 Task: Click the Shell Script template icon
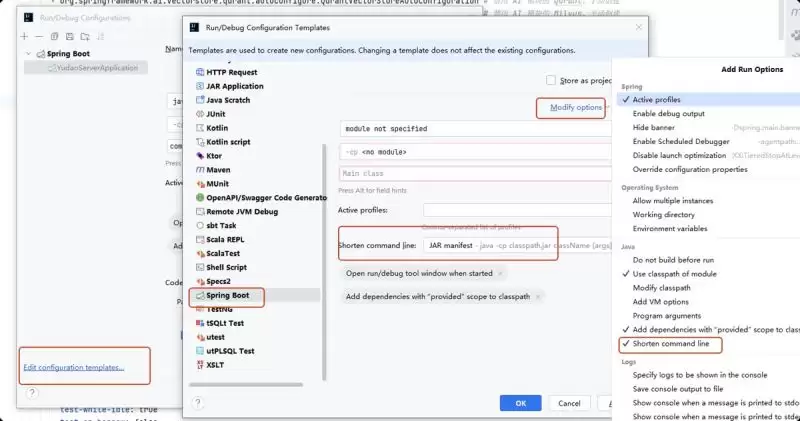[x=200, y=267]
